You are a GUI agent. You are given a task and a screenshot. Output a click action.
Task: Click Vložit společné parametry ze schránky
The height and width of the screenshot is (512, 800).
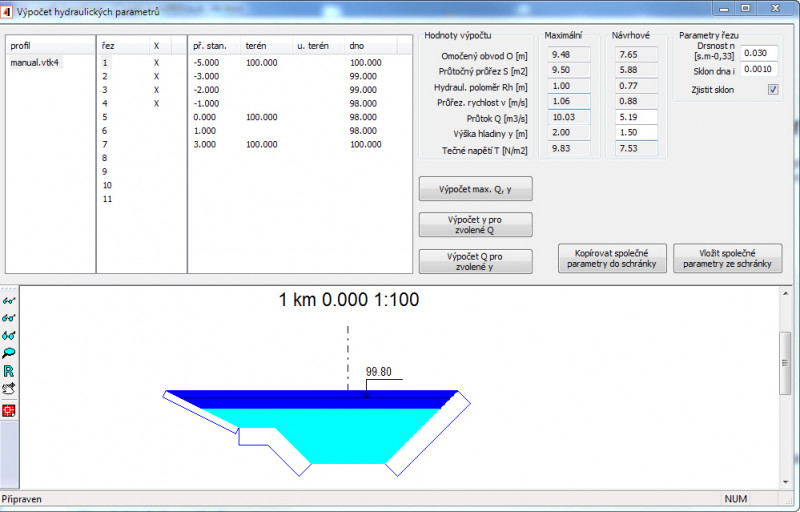coord(728,259)
